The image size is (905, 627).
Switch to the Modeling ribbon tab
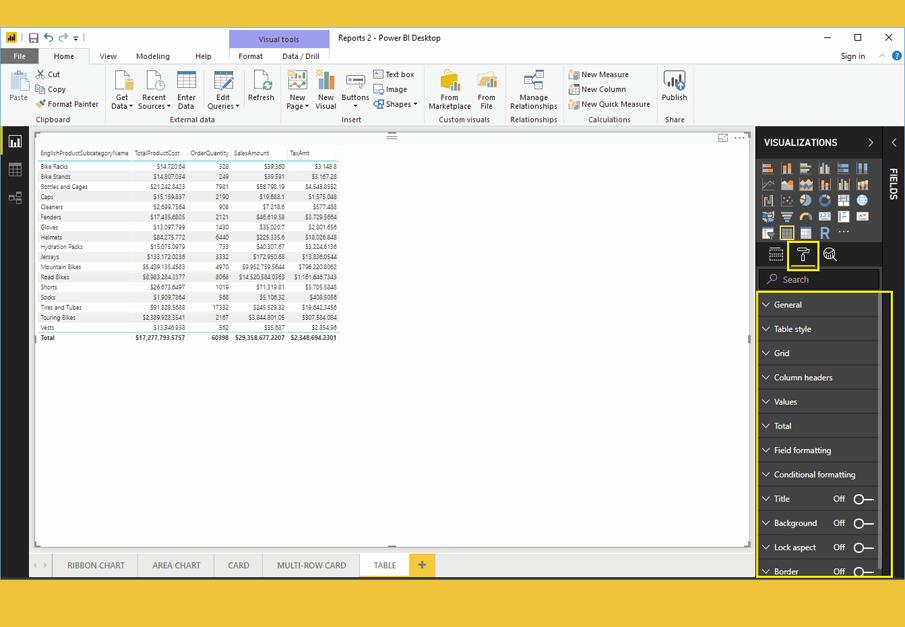coord(153,56)
